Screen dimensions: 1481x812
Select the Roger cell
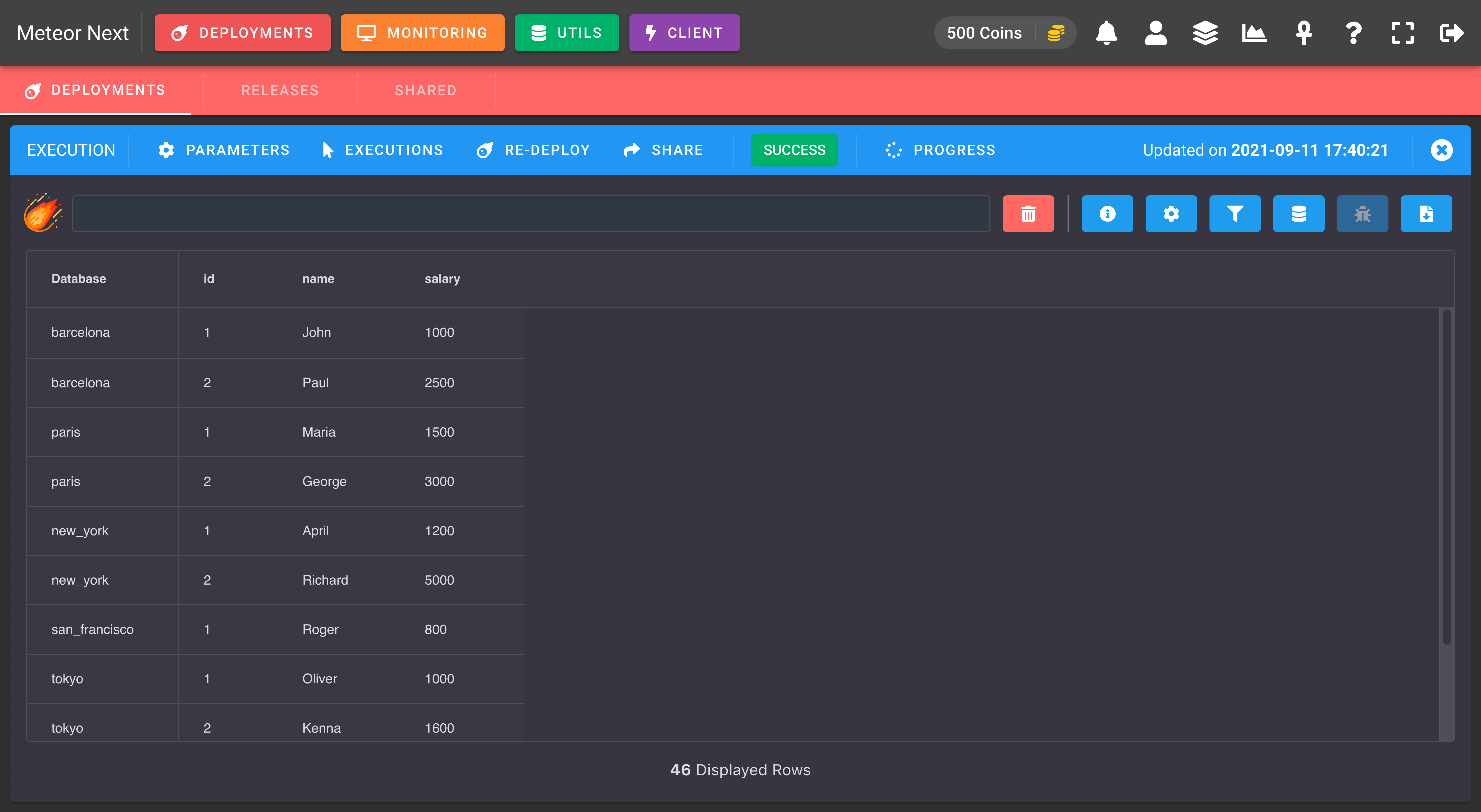(x=320, y=630)
